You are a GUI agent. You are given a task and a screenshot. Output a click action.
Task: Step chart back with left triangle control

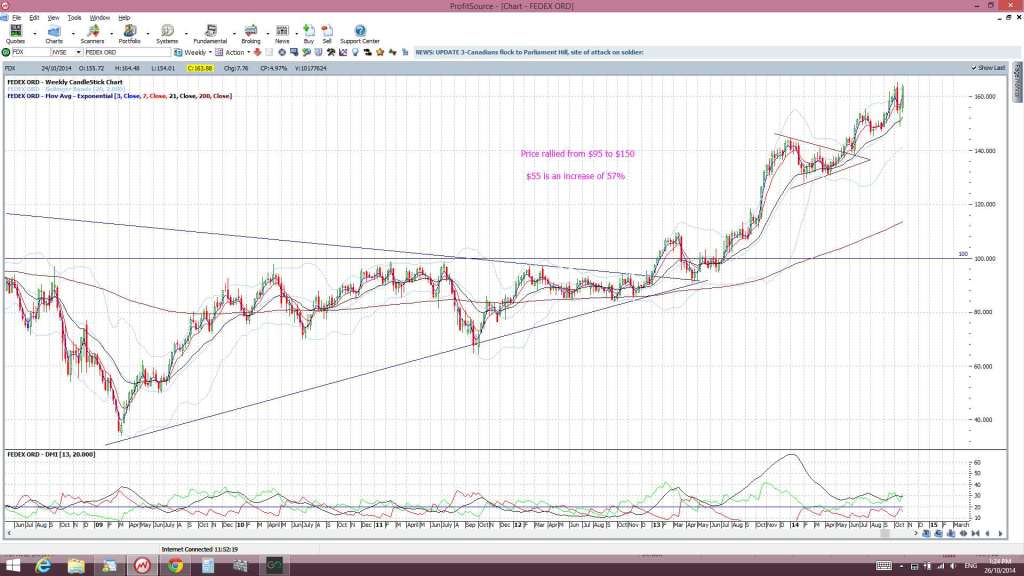click(x=987, y=534)
